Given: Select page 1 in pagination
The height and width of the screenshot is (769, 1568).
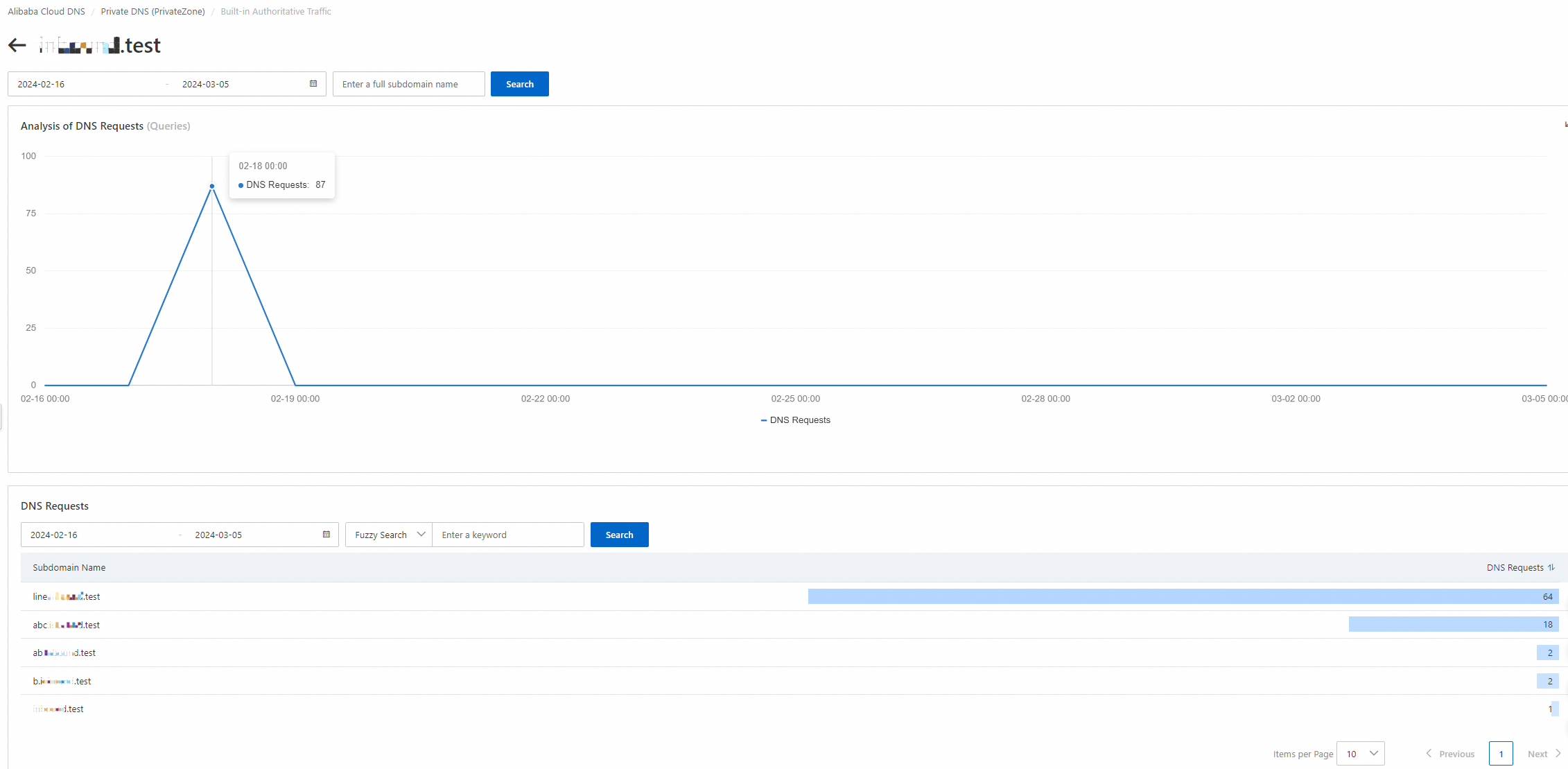Looking at the screenshot, I should pyautogui.click(x=1501, y=754).
